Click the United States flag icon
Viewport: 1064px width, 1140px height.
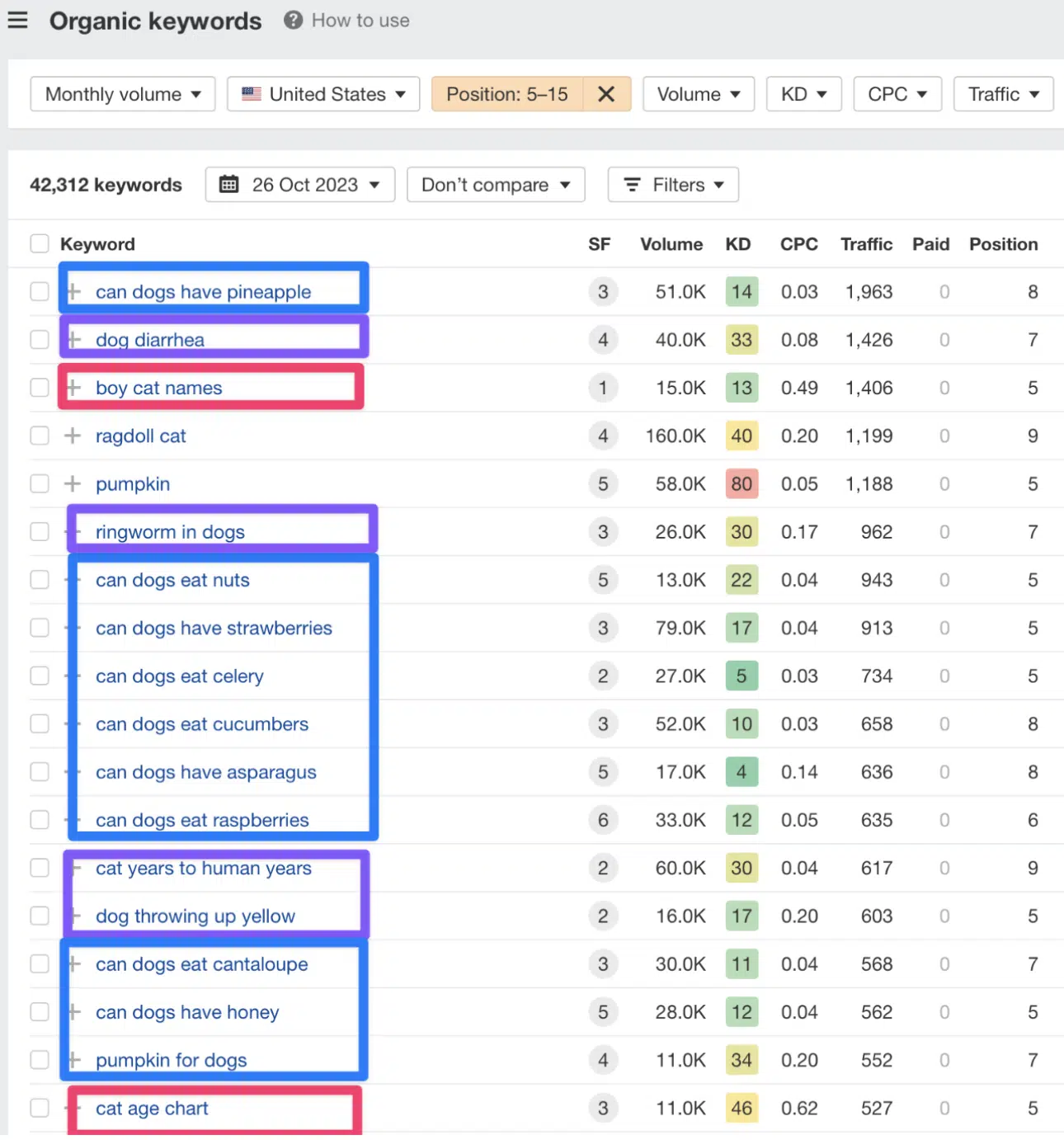click(252, 94)
